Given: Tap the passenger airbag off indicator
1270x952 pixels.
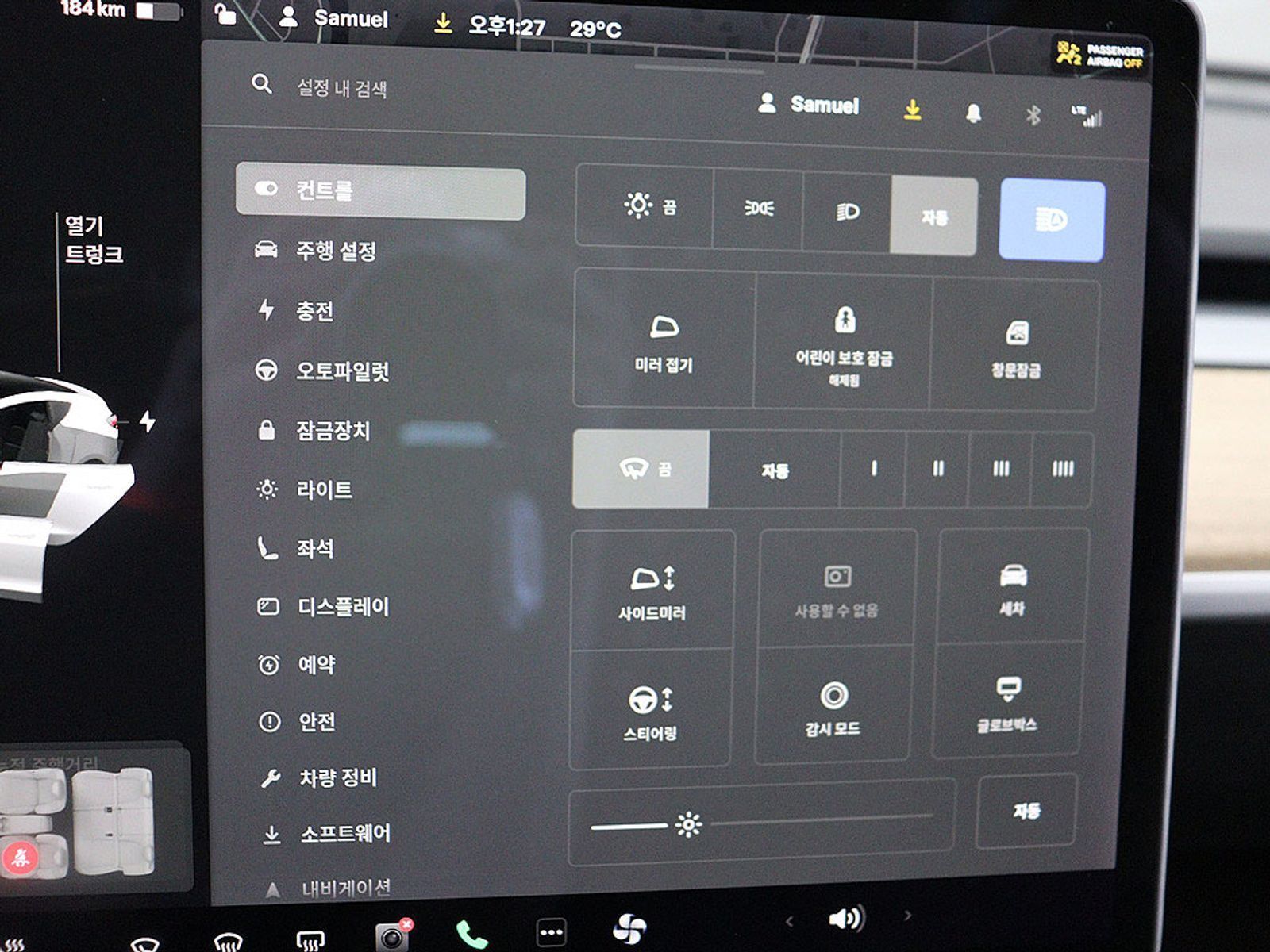Looking at the screenshot, I should click(1100, 56).
